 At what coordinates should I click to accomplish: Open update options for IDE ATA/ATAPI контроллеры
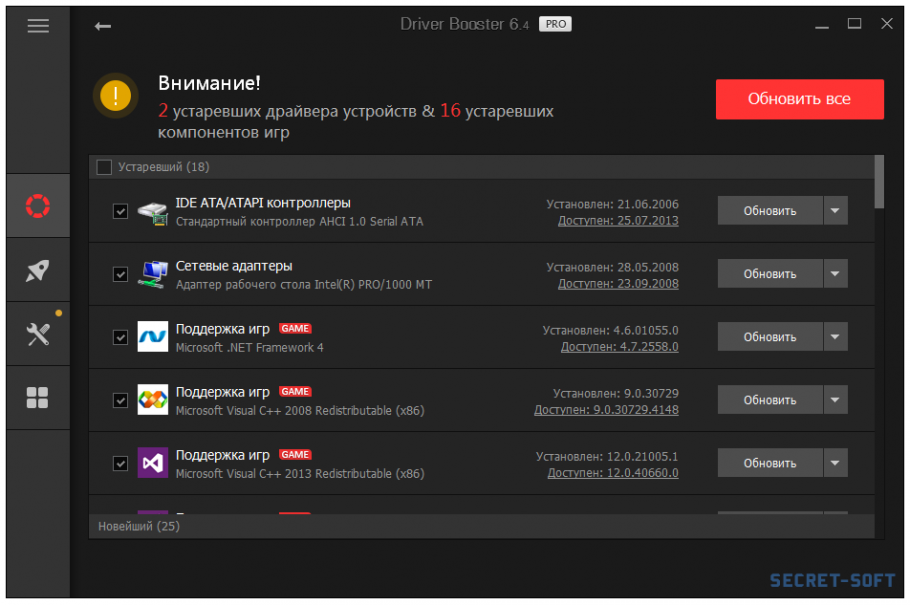pos(835,210)
